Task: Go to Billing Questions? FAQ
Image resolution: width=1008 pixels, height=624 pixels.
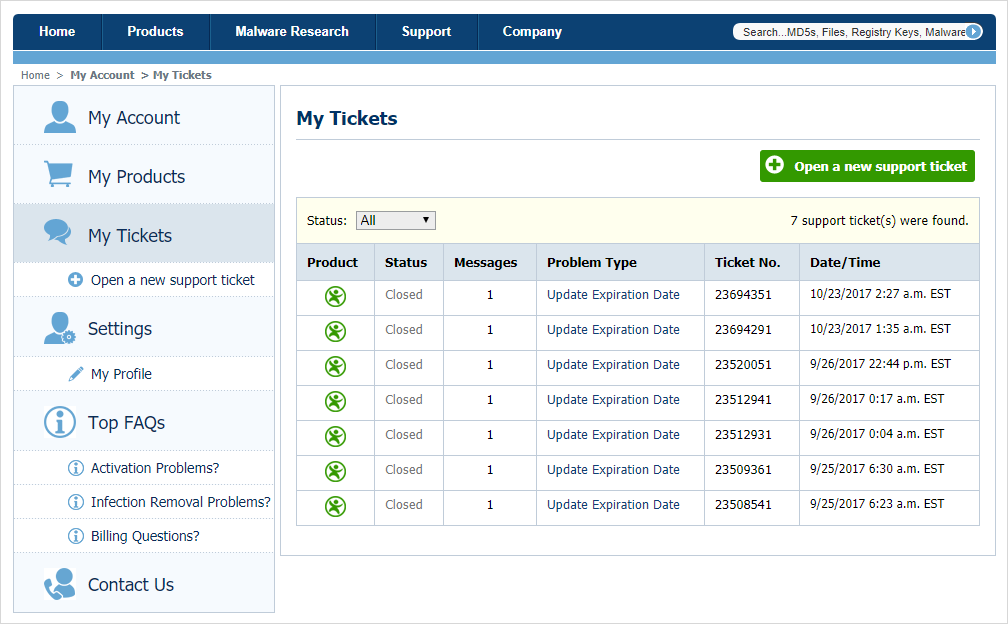Action: pos(145,536)
